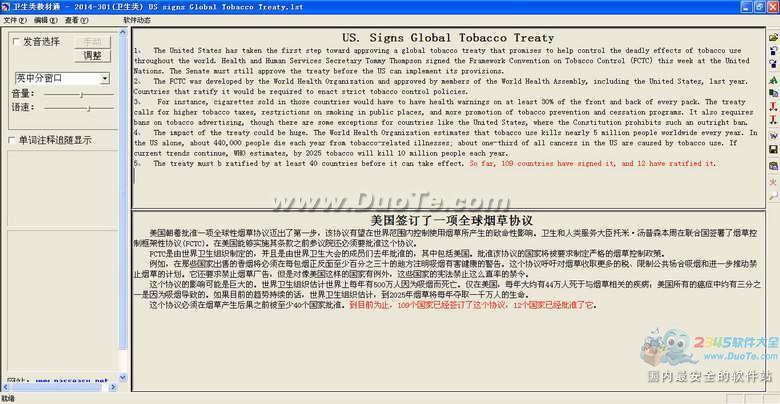Enable the 发音选择 checkbox
Screen dimensions: 780x404
(15, 42)
